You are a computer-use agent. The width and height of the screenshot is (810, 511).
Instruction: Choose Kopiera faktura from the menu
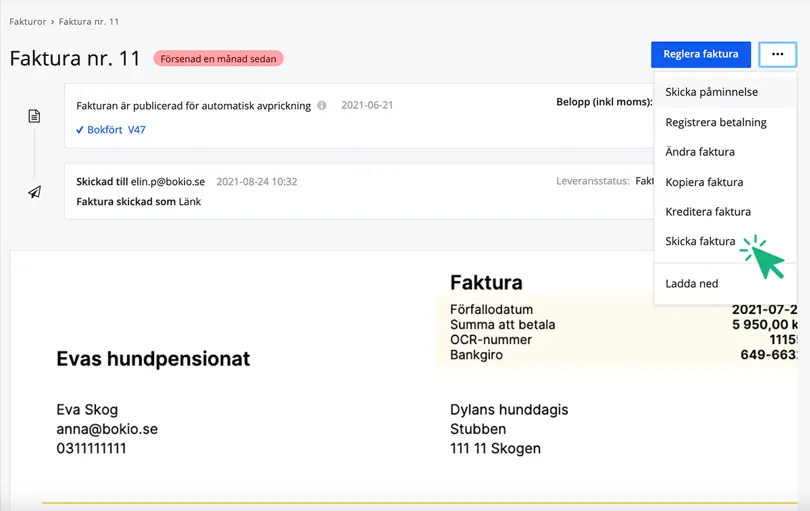(x=704, y=182)
